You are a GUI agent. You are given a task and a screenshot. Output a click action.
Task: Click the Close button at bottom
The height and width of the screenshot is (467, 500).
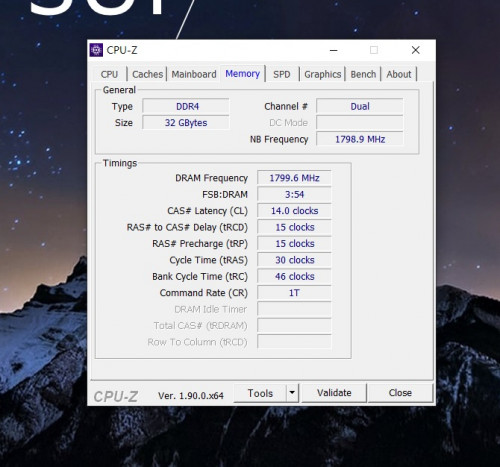[x=400, y=393]
